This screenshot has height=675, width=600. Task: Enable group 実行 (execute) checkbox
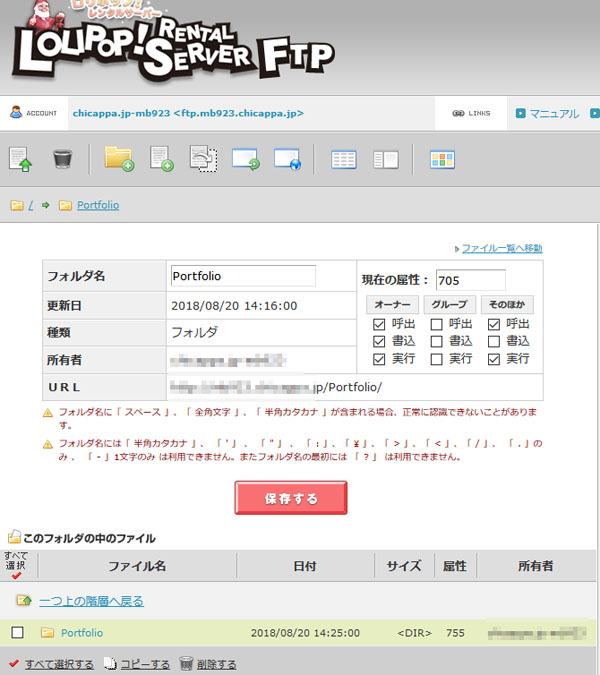[x=436, y=359]
